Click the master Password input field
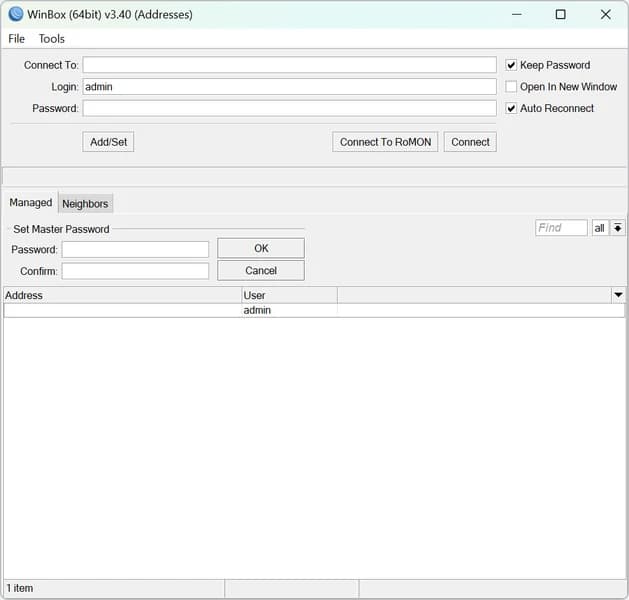Screen dimensions: 629x600 tap(135, 249)
